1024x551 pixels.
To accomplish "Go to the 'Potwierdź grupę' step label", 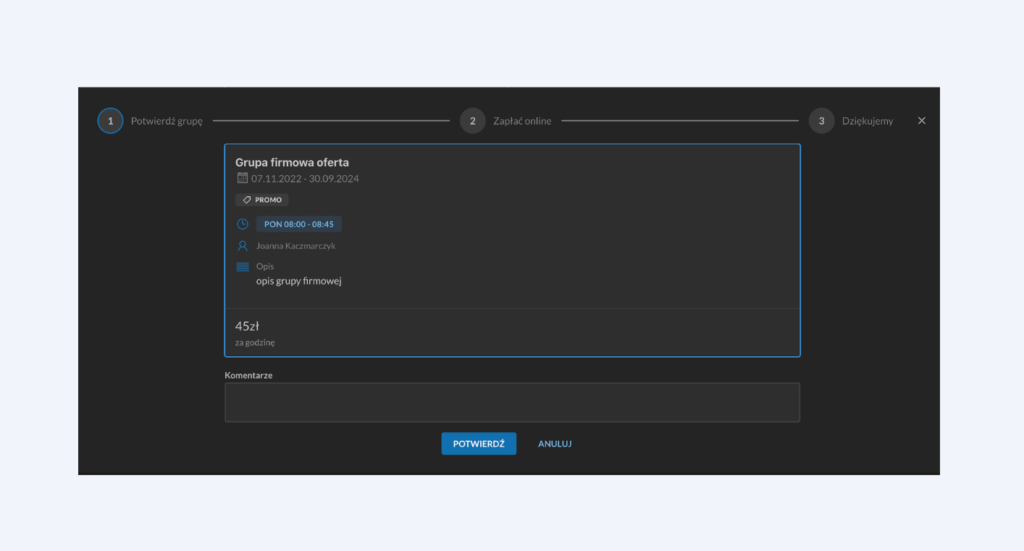I will tap(167, 121).
